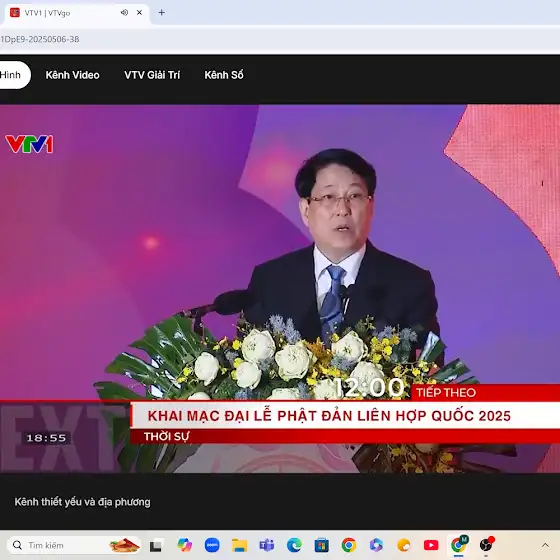Go to the Kênh Số section
This screenshot has height=560, width=560.
tap(224, 75)
